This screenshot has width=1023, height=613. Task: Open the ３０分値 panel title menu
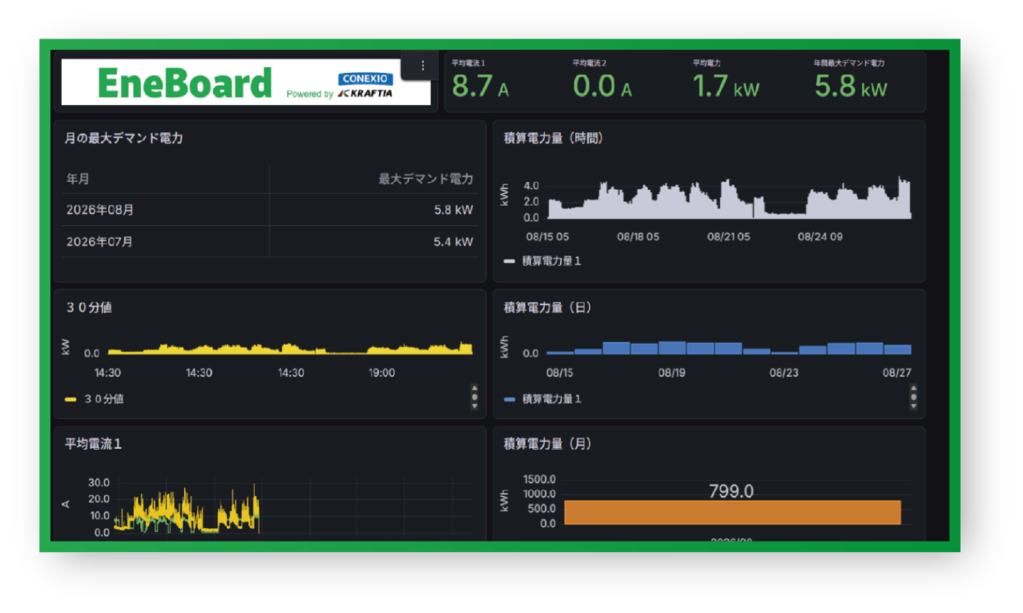89,307
